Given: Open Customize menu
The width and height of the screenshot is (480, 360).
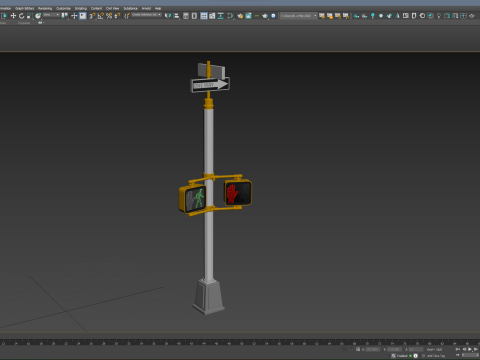Looking at the screenshot, I should tap(63, 8).
